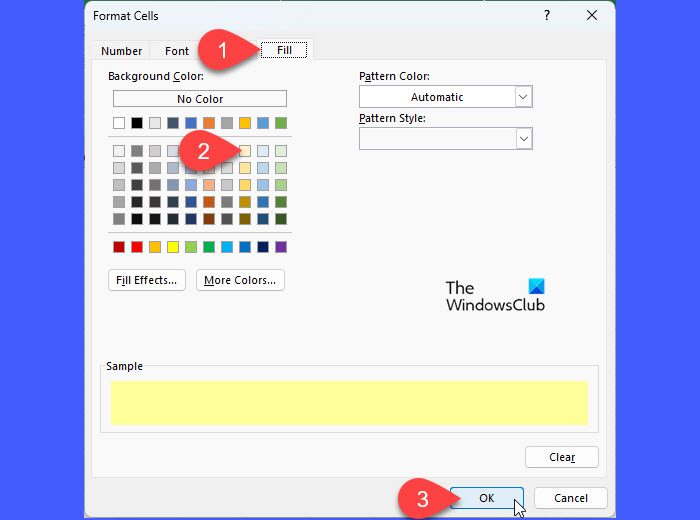Select darkest gold shade in theme grid
This screenshot has width=700, height=520.
245,219
